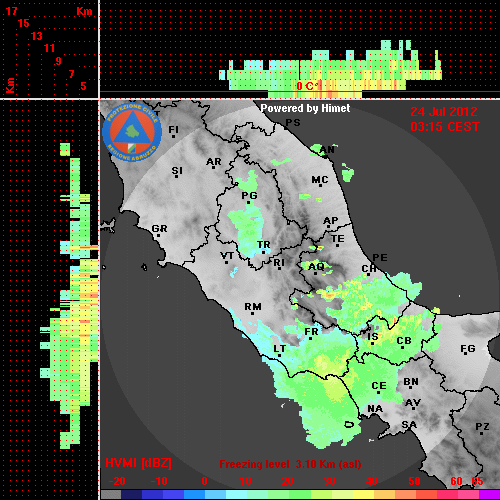The image size is (500, 500).
Task: Click the '11' km altitude label
Action: (49, 48)
